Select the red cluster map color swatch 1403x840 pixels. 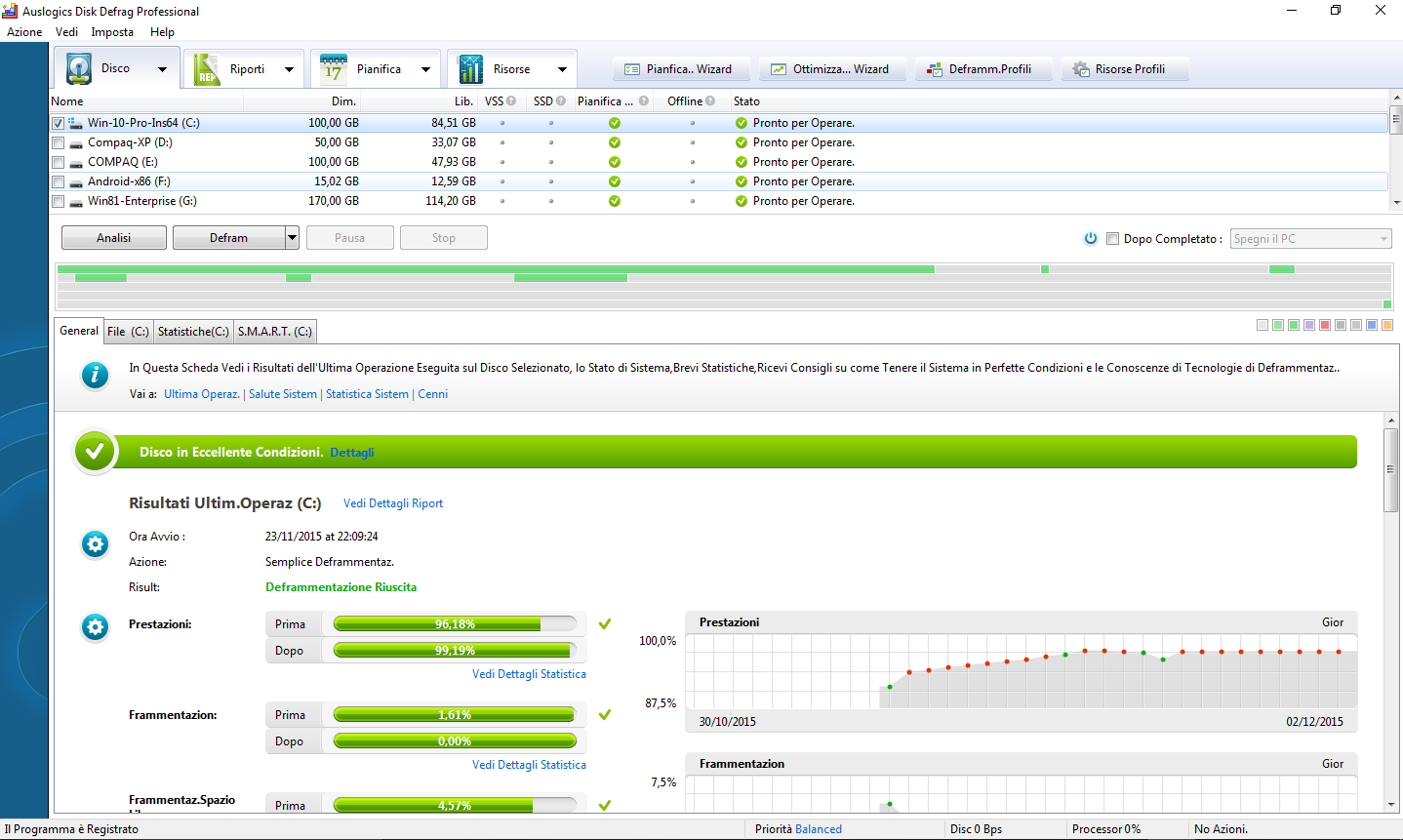1325,325
